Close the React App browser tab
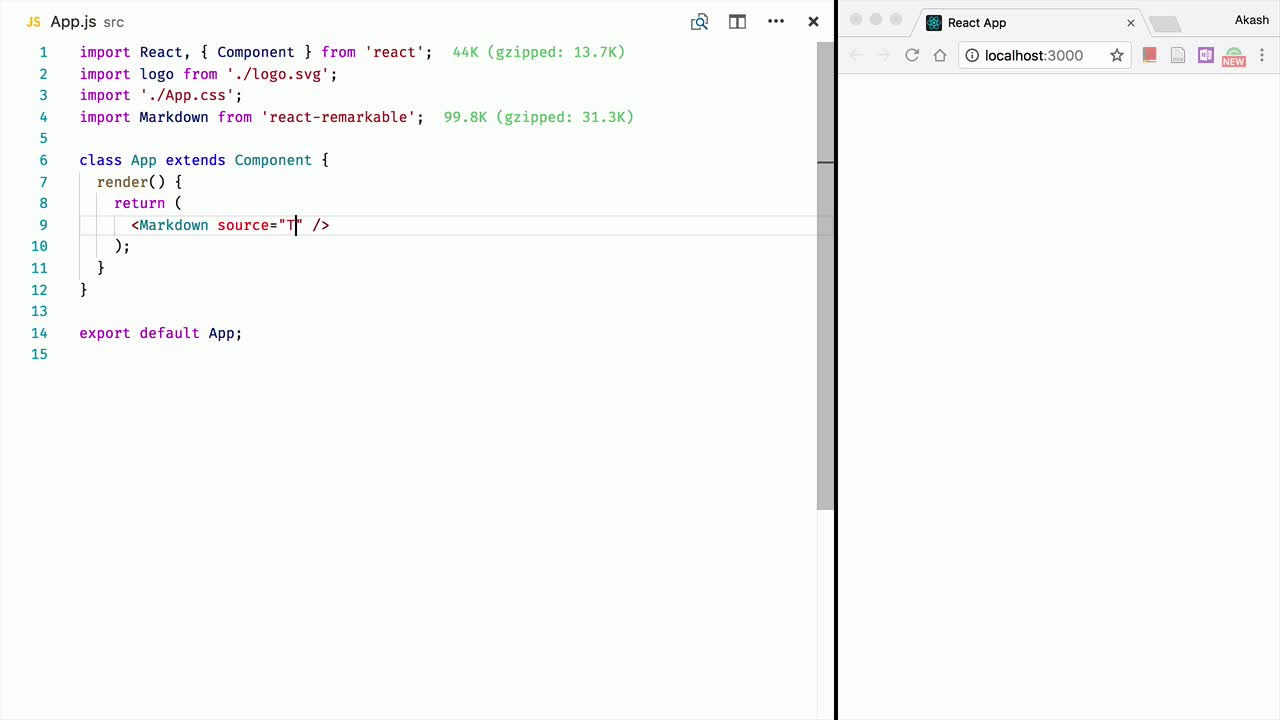The image size is (1280, 720). point(1131,23)
